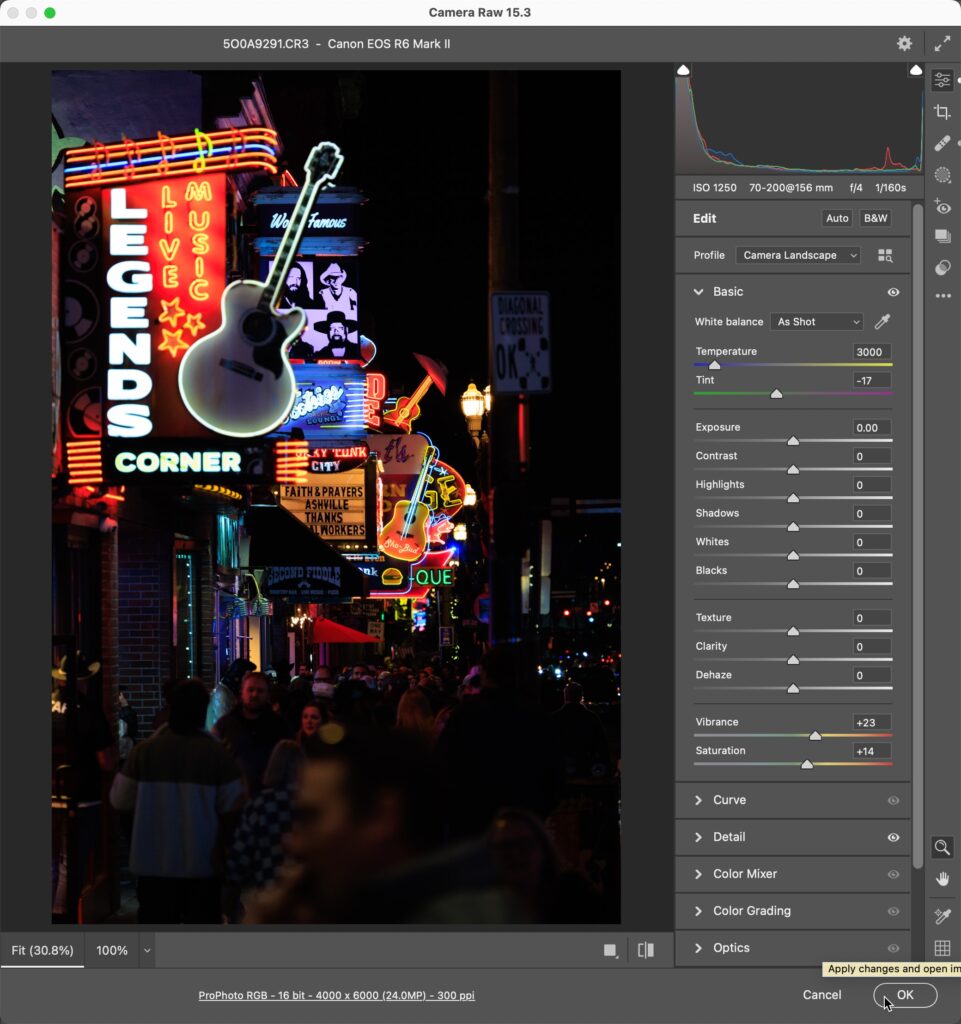The height and width of the screenshot is (1024, 961).
Task: Toggle Curve panel visibility eye
Action: tap(893, 800)
